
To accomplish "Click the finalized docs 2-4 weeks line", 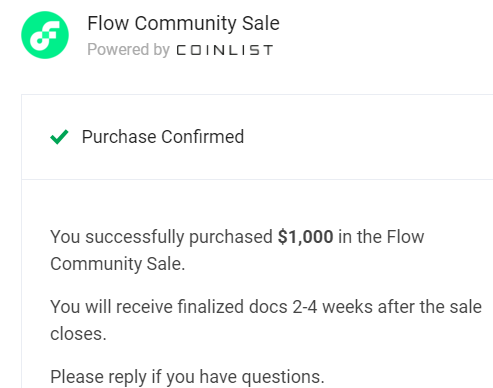I will (x=266, y=307).
